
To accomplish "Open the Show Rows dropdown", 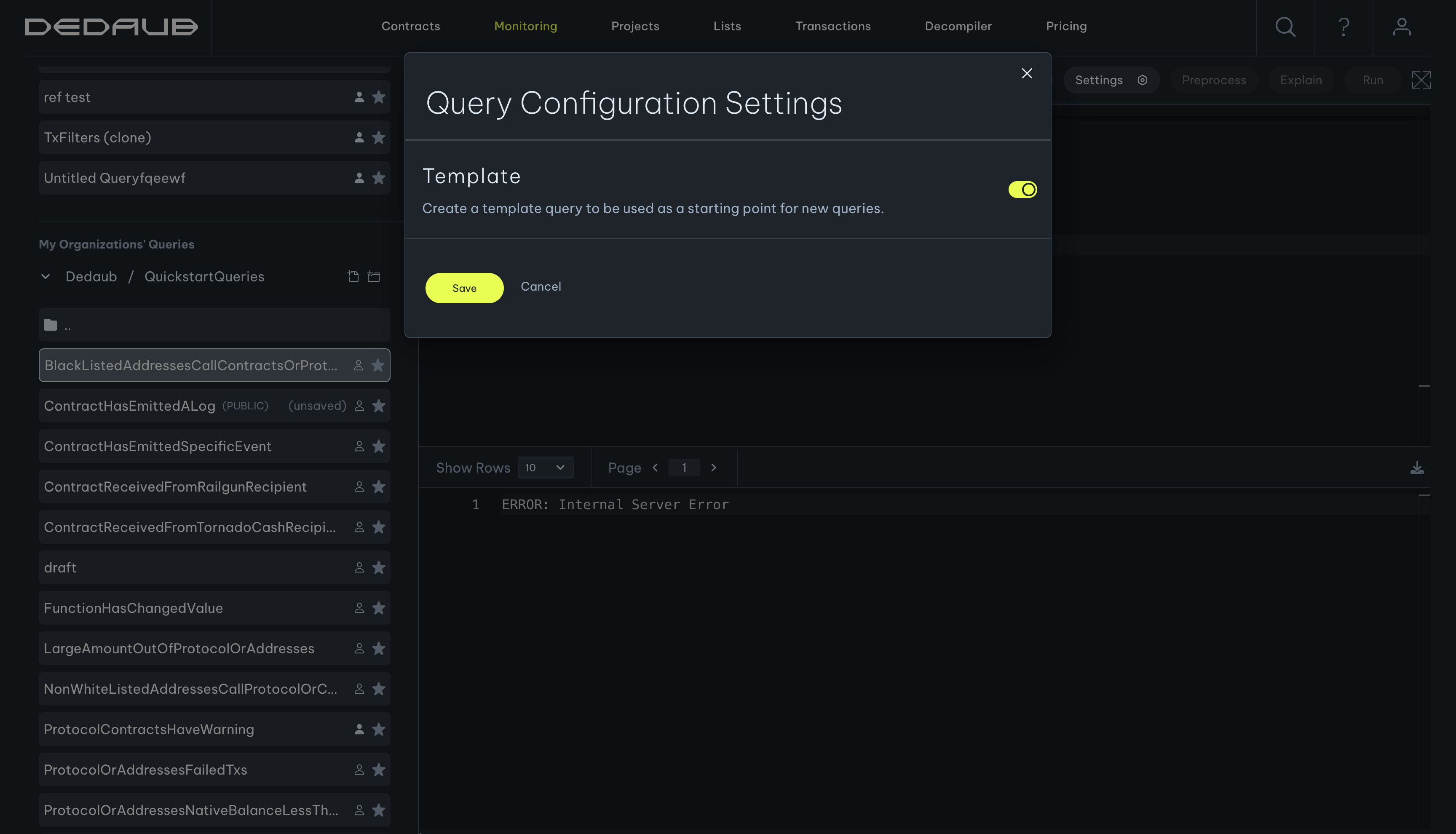I will [x=545, y=468].
